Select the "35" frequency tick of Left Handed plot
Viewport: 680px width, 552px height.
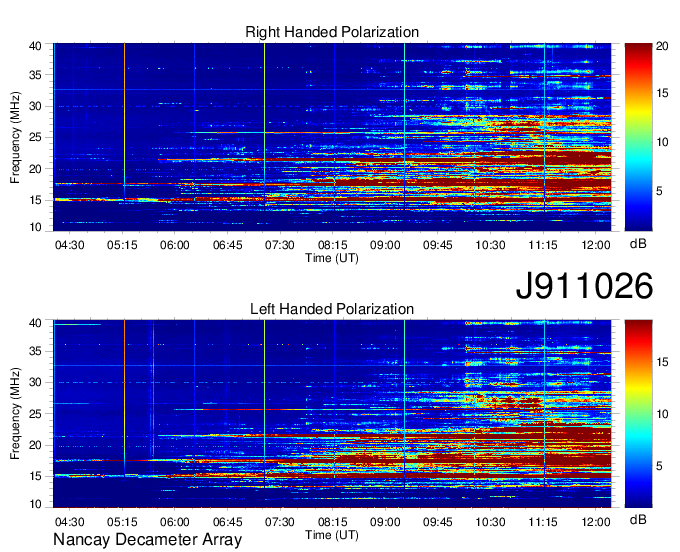click(35, 351)
